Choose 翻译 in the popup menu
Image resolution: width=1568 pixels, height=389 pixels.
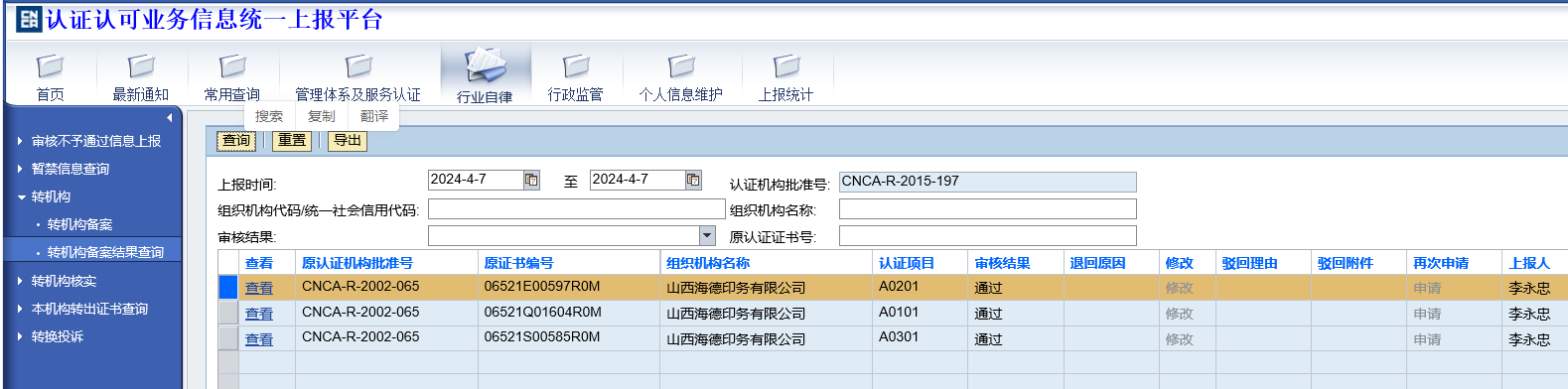(374, 116)
